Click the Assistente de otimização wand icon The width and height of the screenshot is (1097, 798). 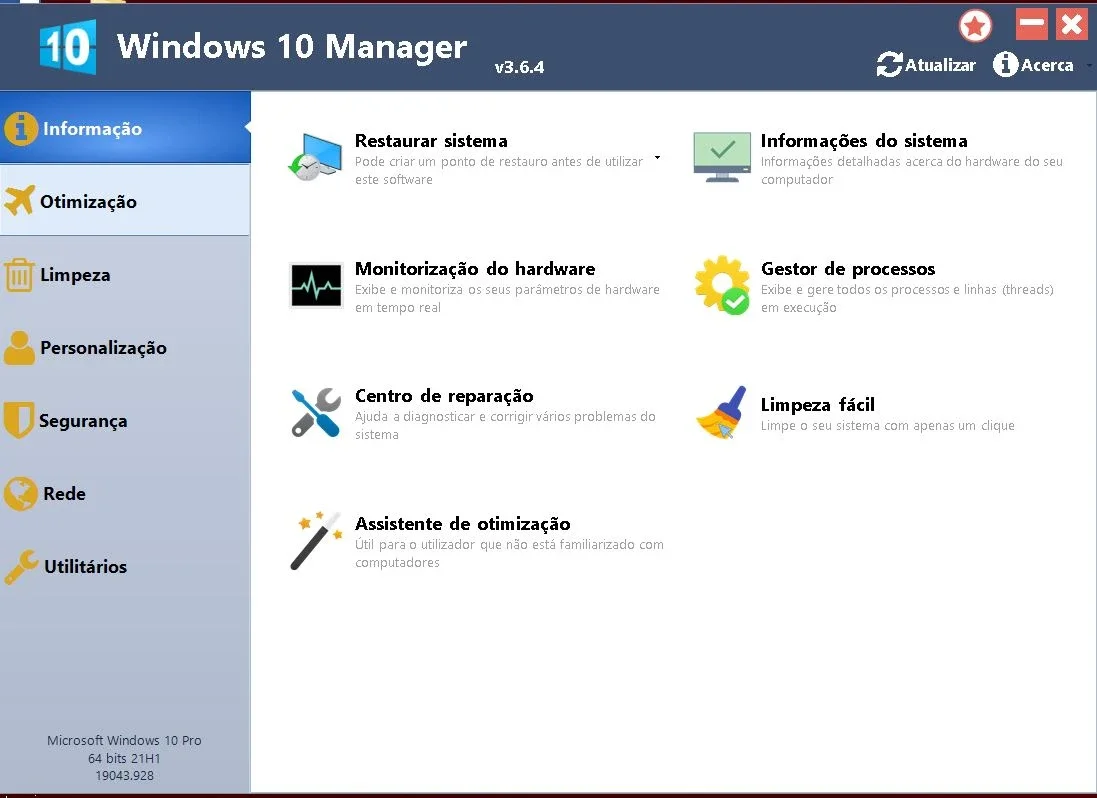point(316,541)
